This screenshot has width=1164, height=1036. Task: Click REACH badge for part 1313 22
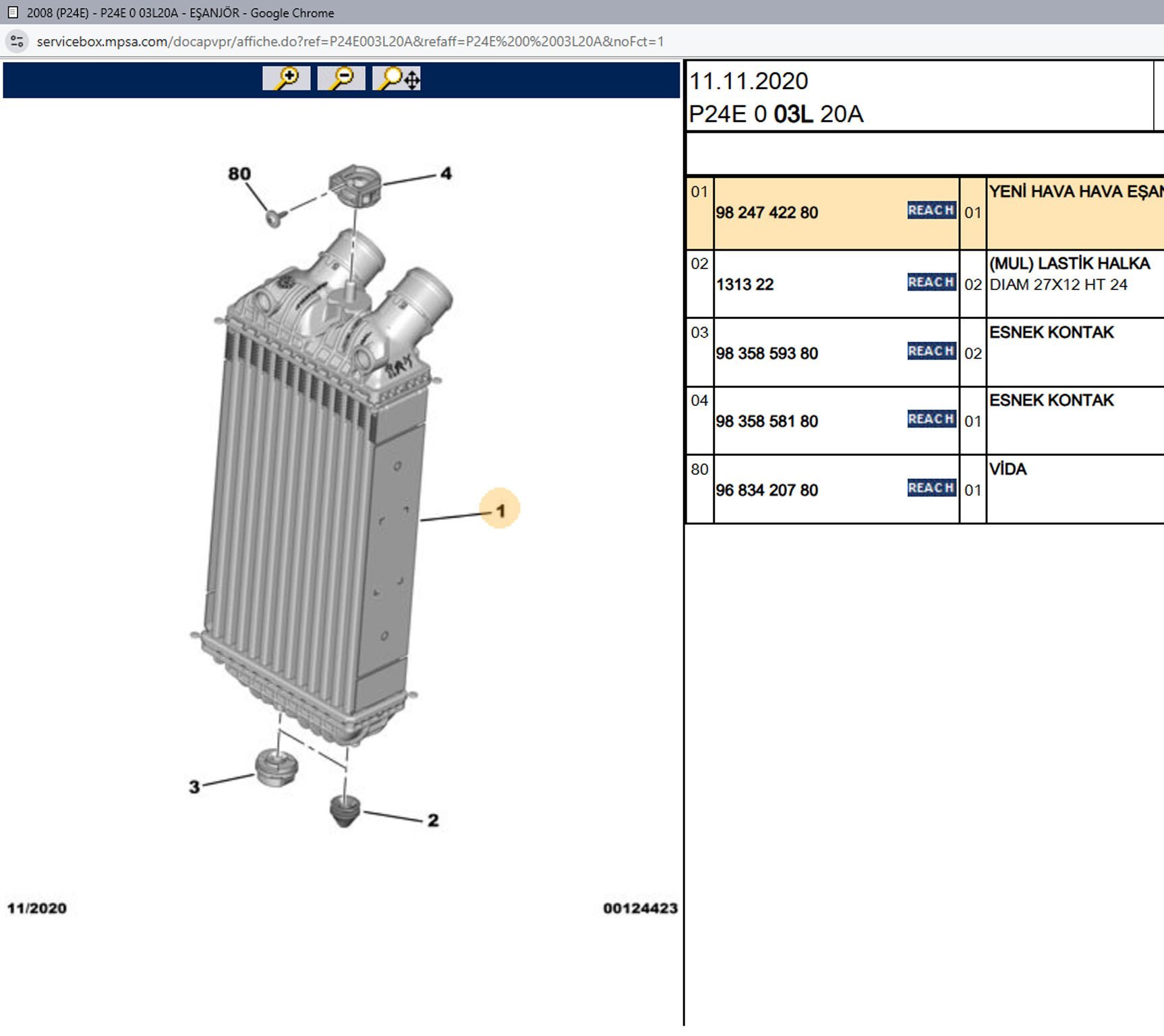(931, 283)
